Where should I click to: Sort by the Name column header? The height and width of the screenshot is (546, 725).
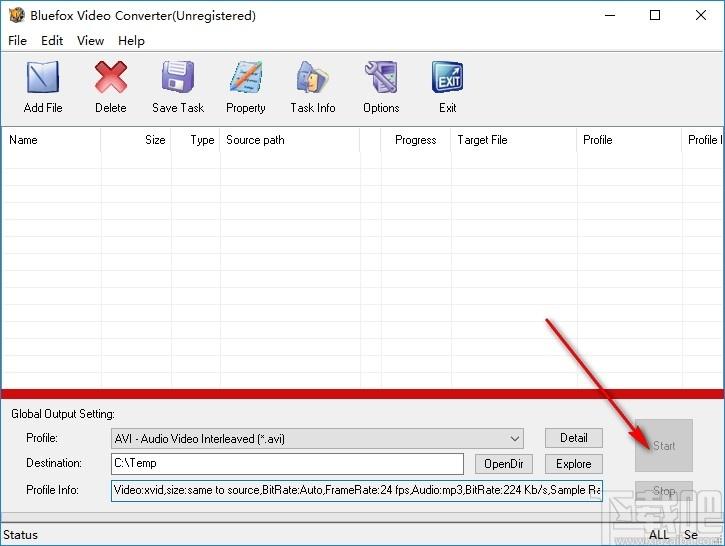click(x=51, y=140)
